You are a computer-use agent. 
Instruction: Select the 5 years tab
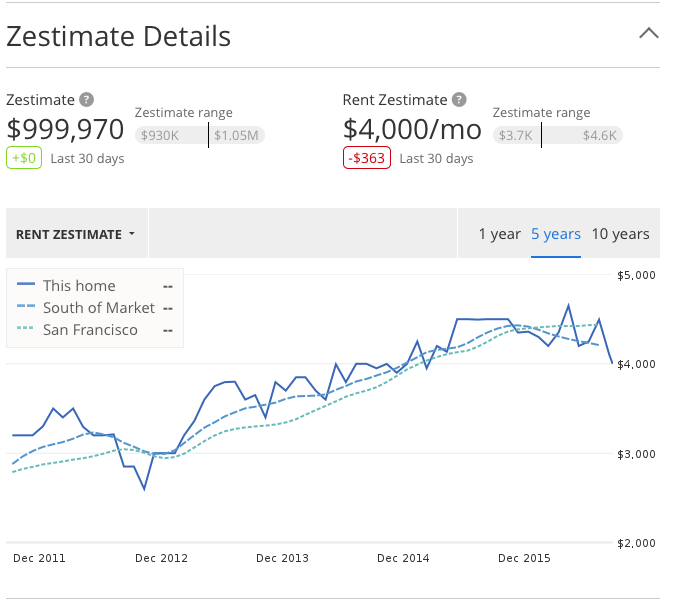[x=556, y=234]
